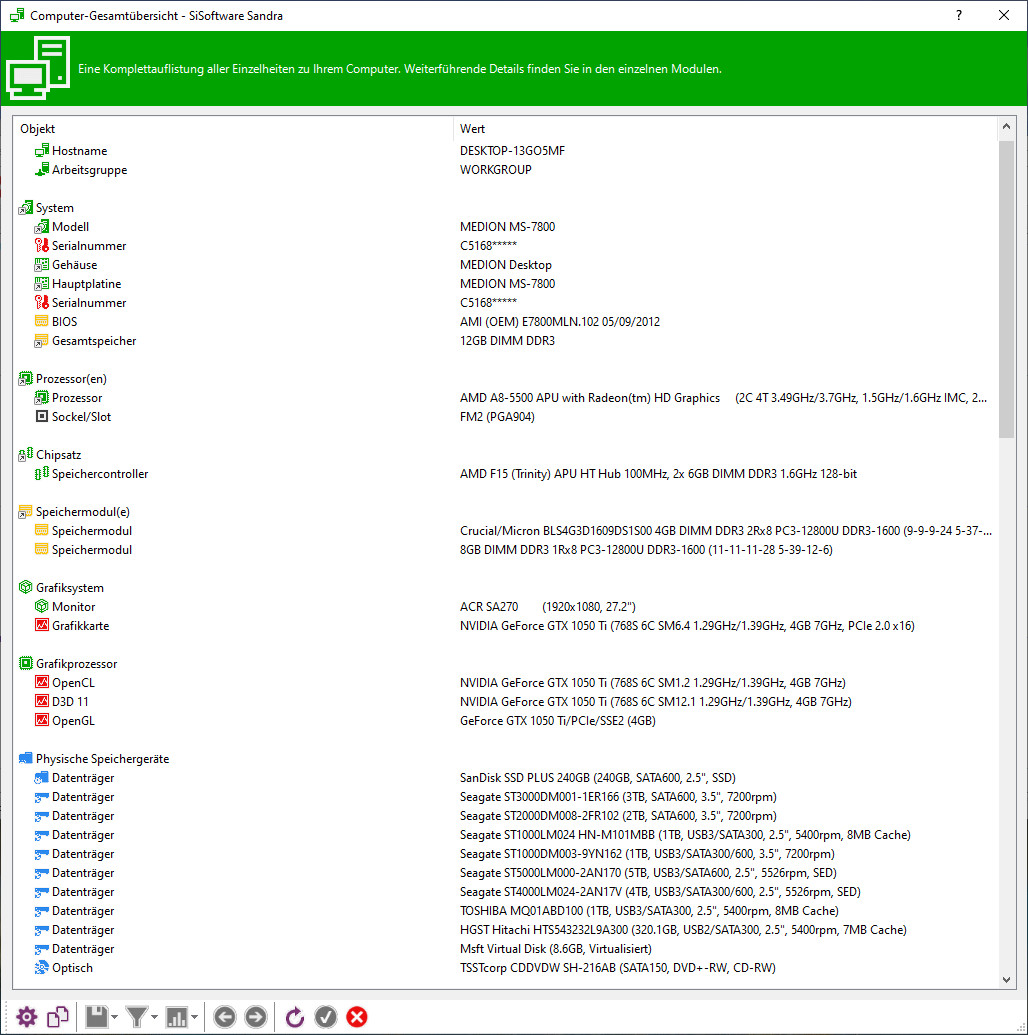Screen dimensions: 1028x1035
Task: Select the HGST Hitachi HTS543232L9A300 value
Action: [x=683, y=929]
